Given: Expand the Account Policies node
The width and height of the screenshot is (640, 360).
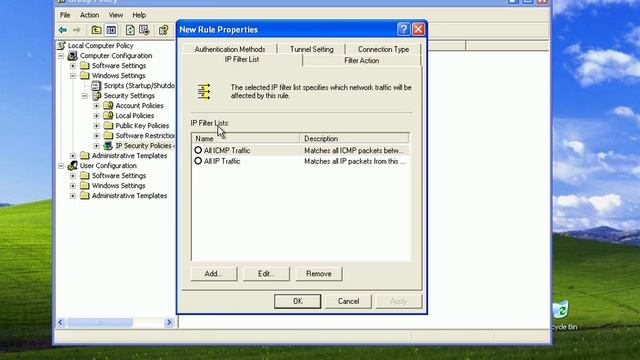Looking at the screenshot, I should coord(96,105).
